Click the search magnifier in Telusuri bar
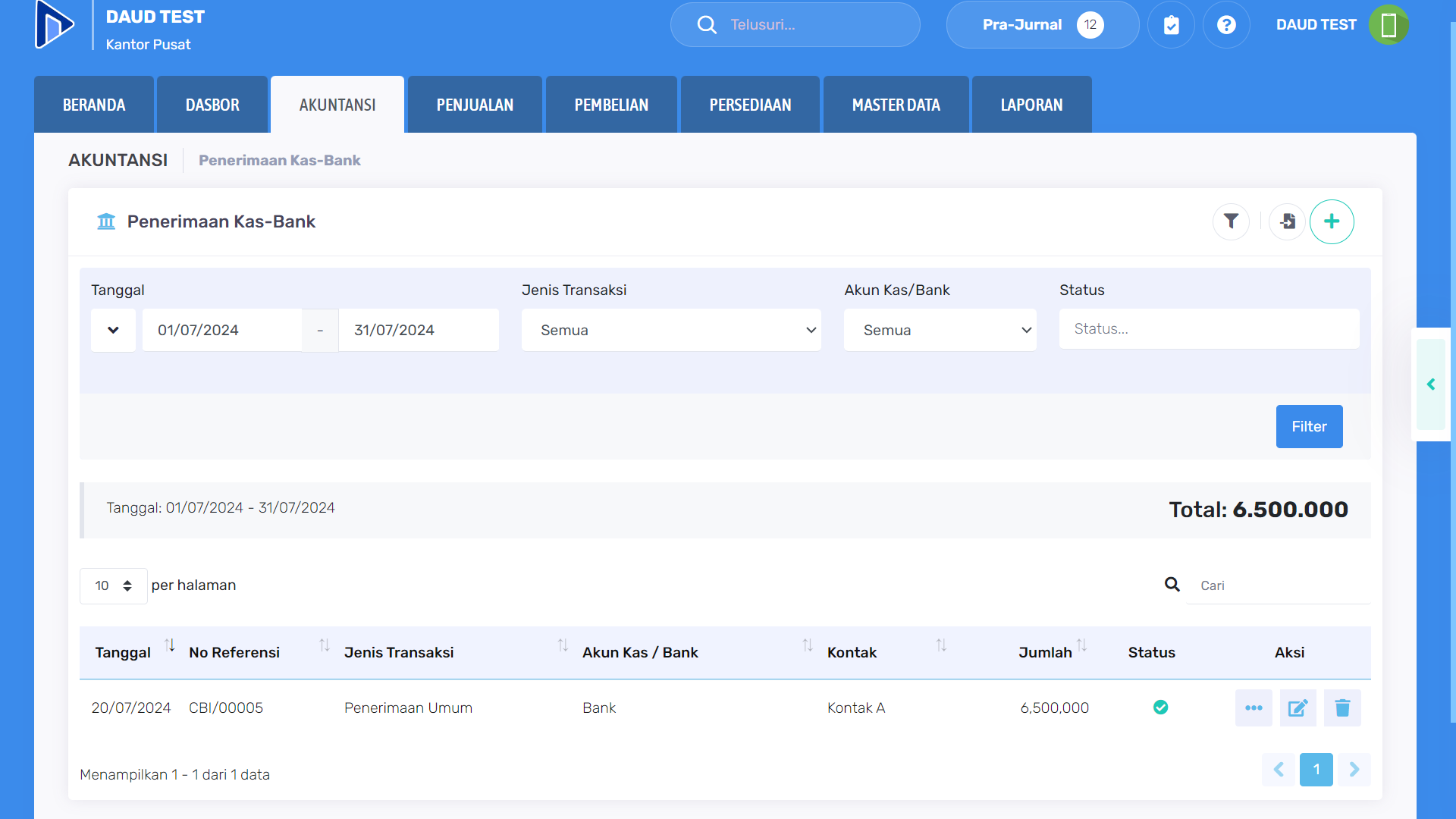Viewport: 1456px width, 819px height. tap(706, 25)
